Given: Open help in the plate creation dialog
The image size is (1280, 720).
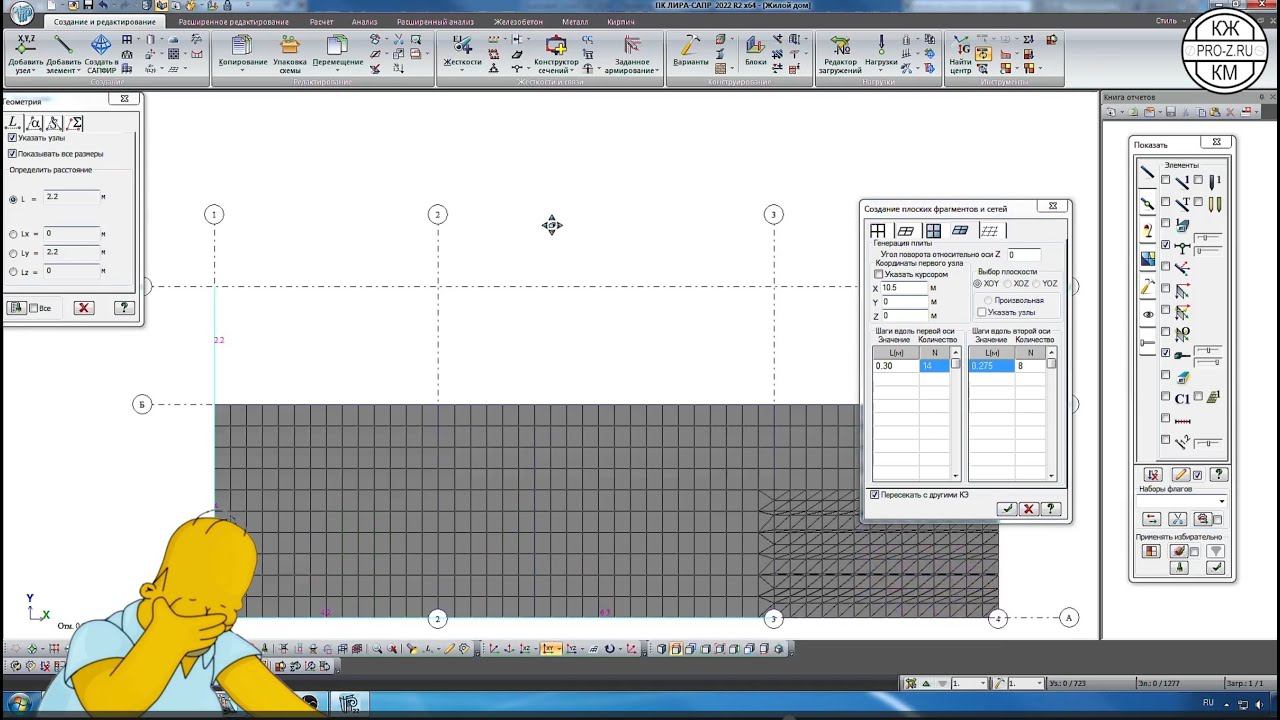Looking at the screenshot, I should click(x=1050, y=509).
